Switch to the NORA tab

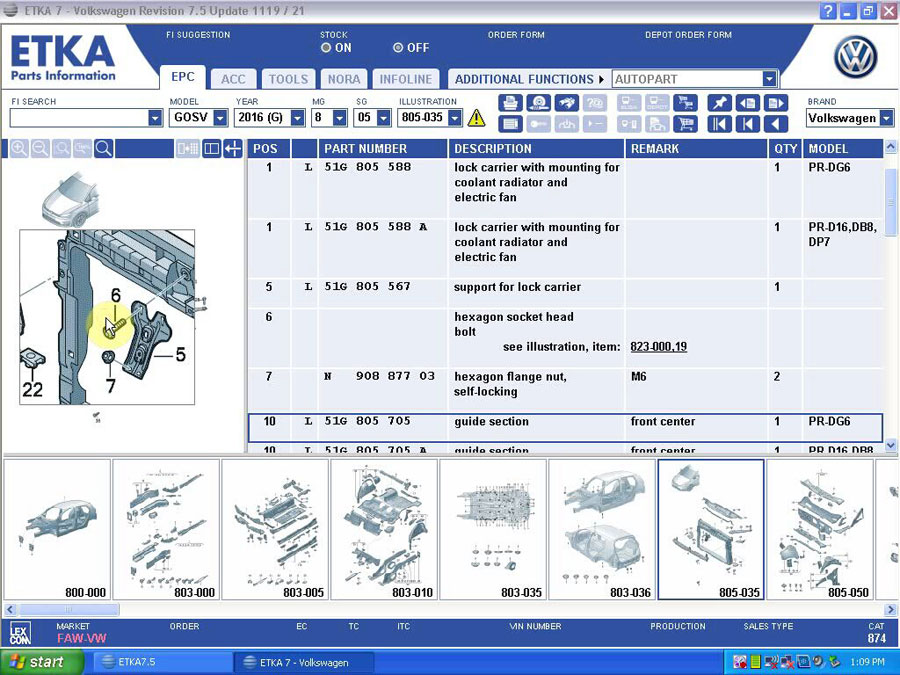[x=344, y=79]
